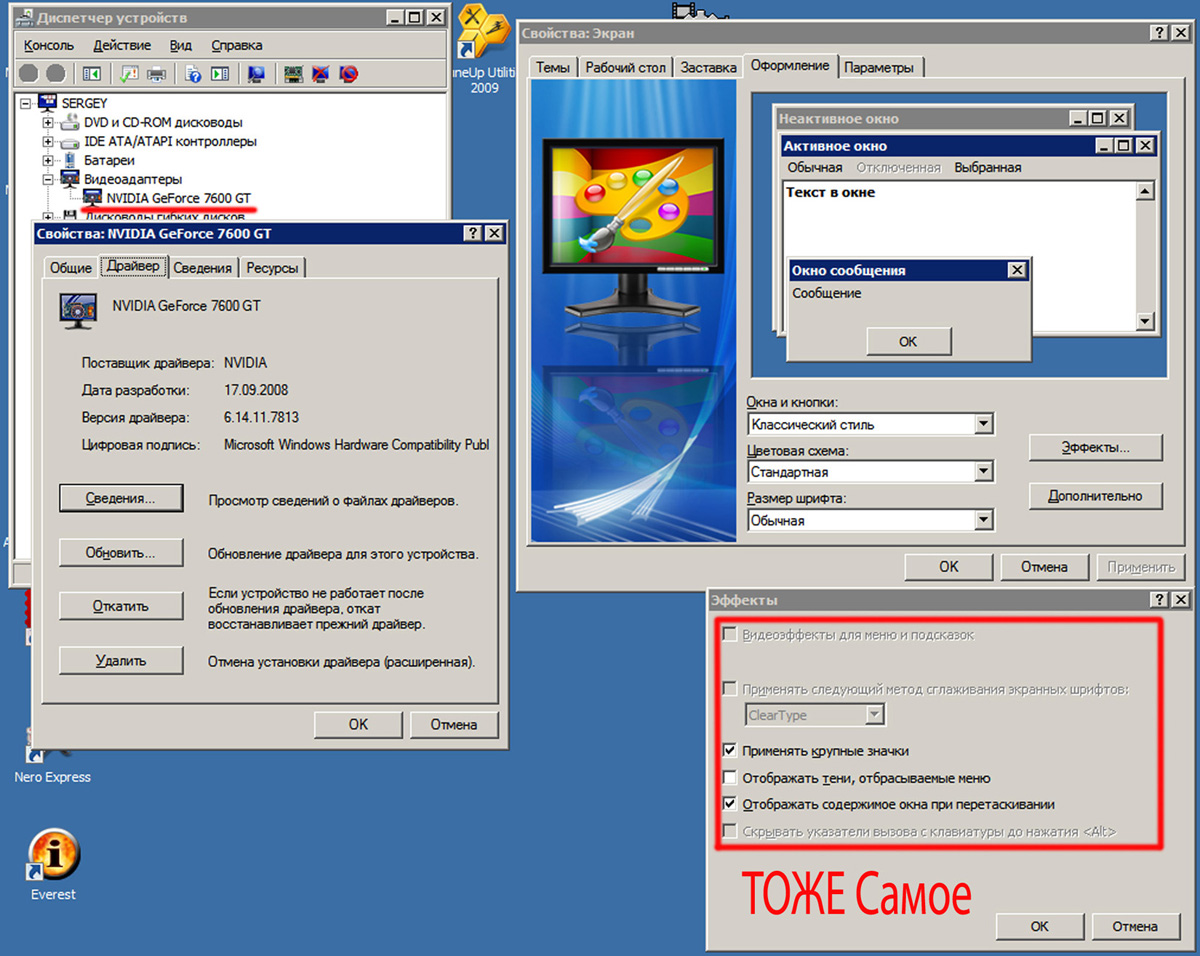Open the 'Окна и кнопки' style dropdown
The height and width of the screenshot is (956, 1200).
click(984, 424)
